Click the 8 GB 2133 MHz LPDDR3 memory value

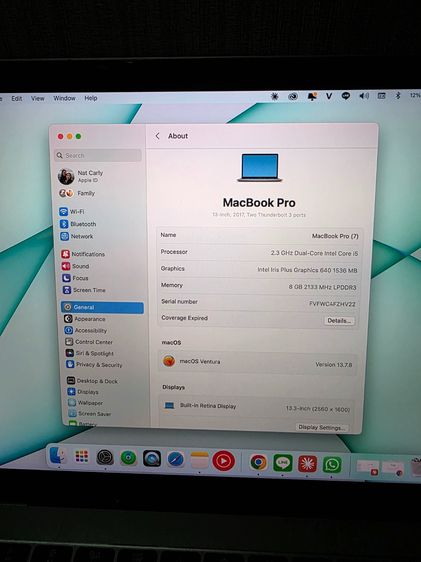click(x=322, y=287)
